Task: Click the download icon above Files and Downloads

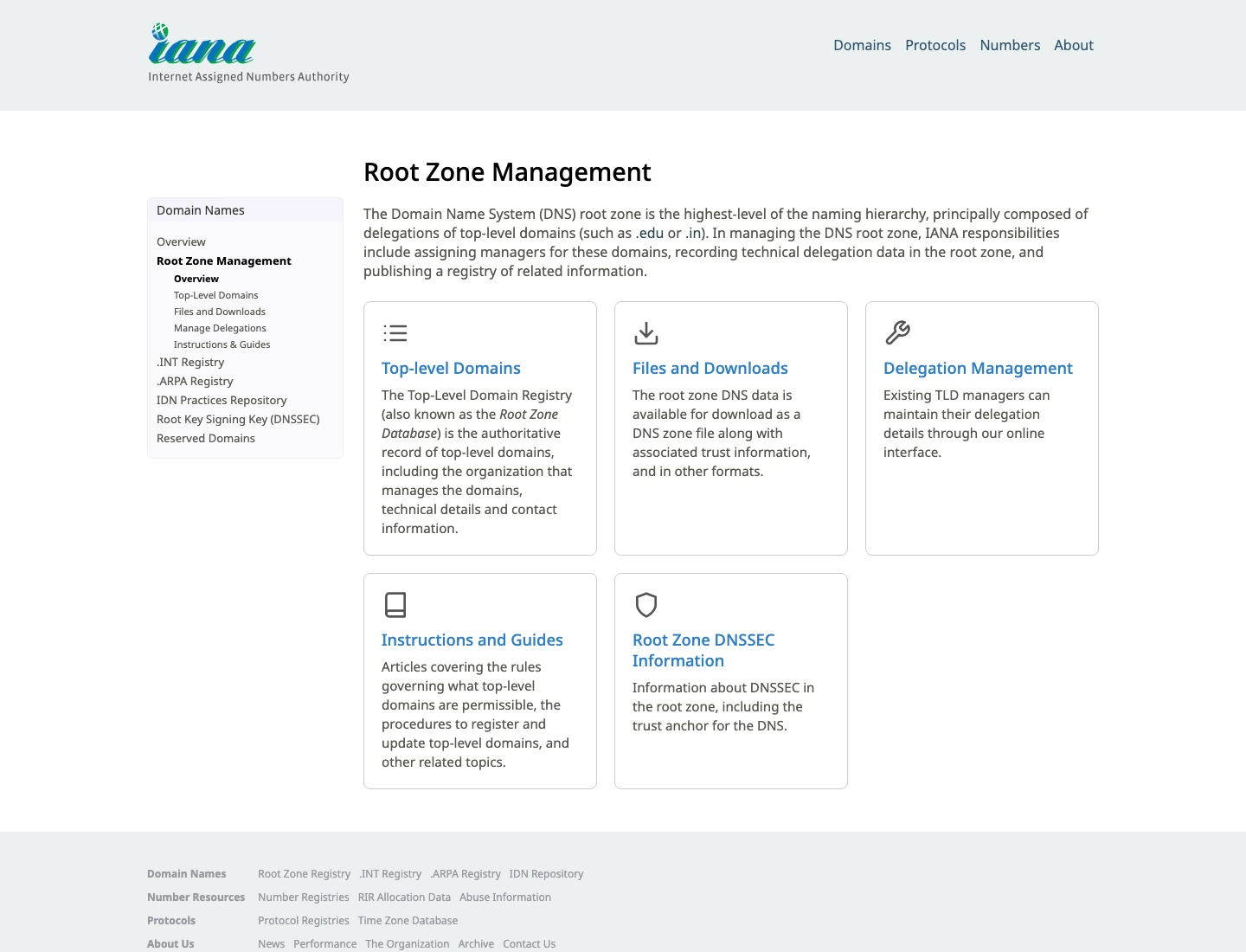Action: (x=646, y=333)
